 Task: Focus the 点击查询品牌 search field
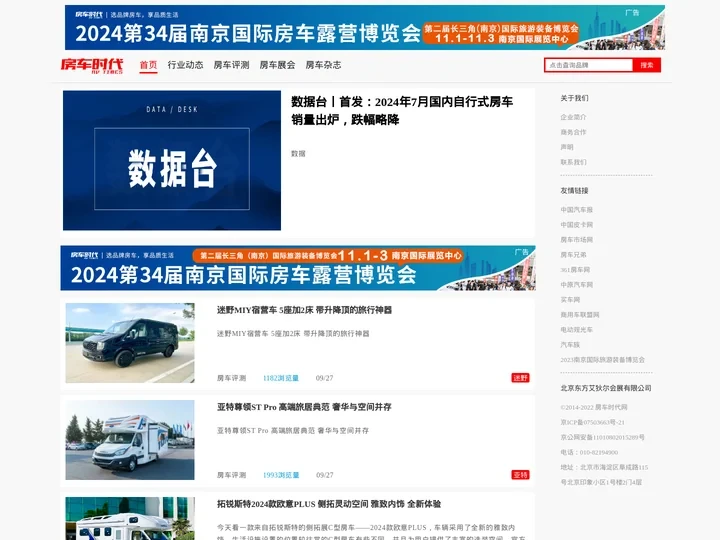589,65
